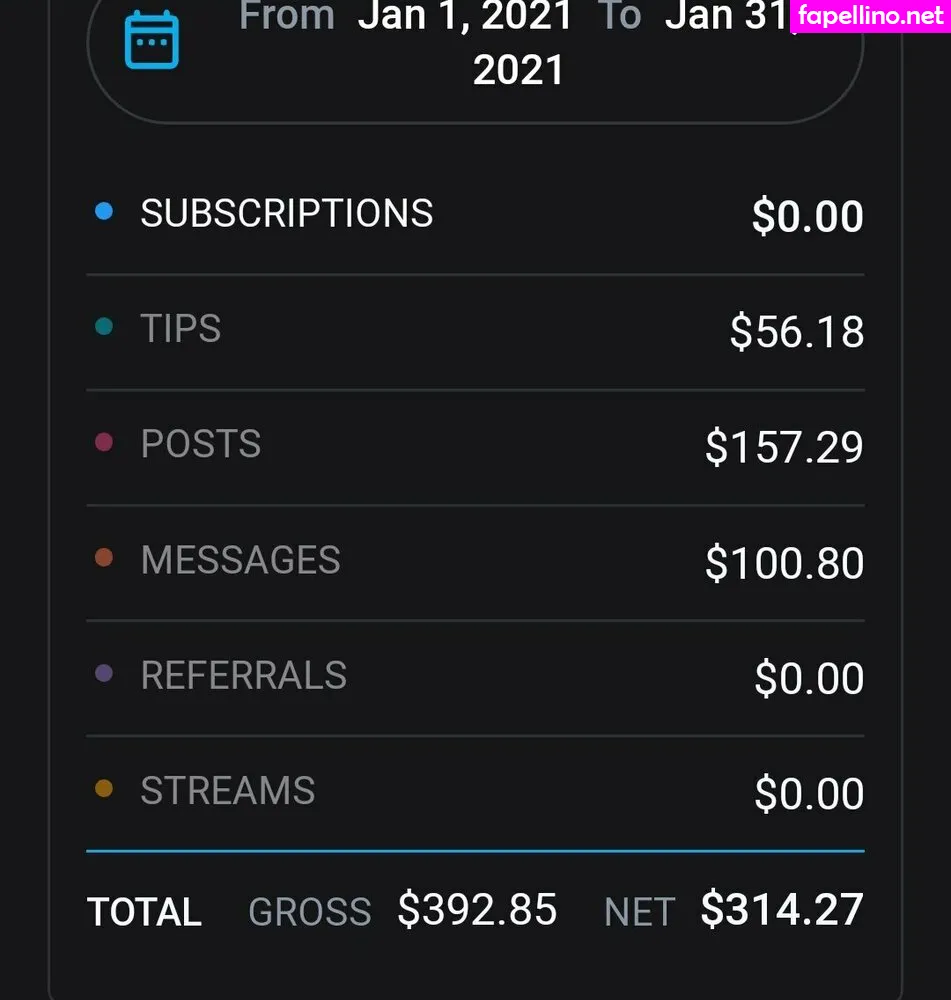This screenshot has height=1000, width=951.
Task: Select the REFERRALS category label
Action: [244, 676]
